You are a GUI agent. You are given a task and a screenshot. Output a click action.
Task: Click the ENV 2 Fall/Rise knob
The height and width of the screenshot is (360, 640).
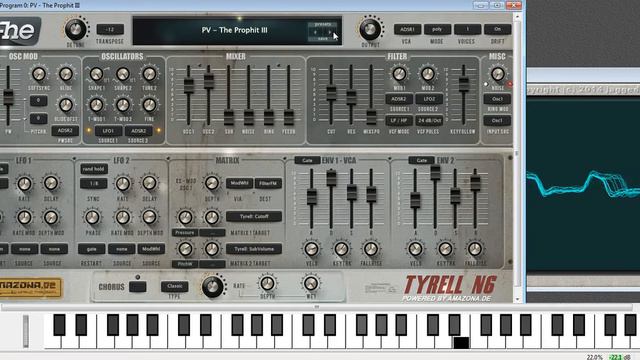tap(475, 249)
